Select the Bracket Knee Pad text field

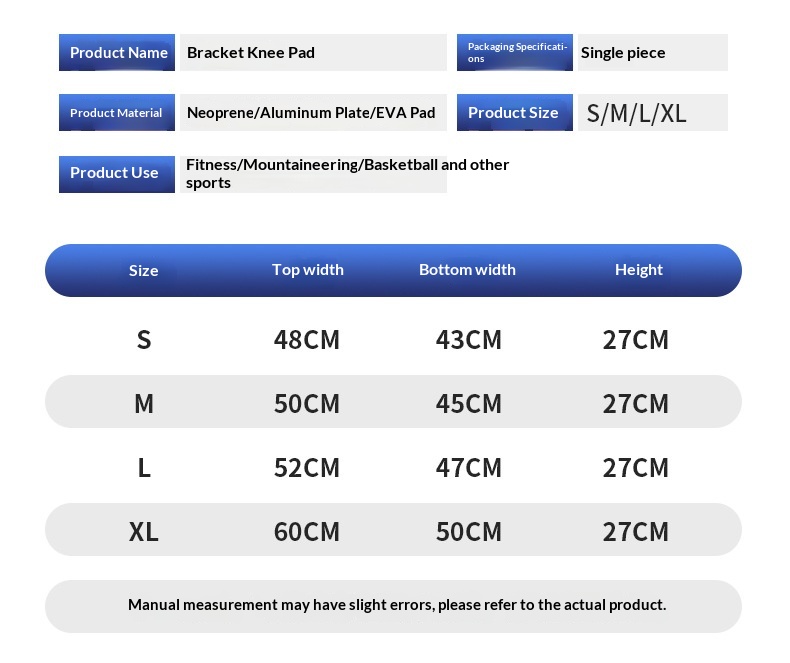pos(313,52)
